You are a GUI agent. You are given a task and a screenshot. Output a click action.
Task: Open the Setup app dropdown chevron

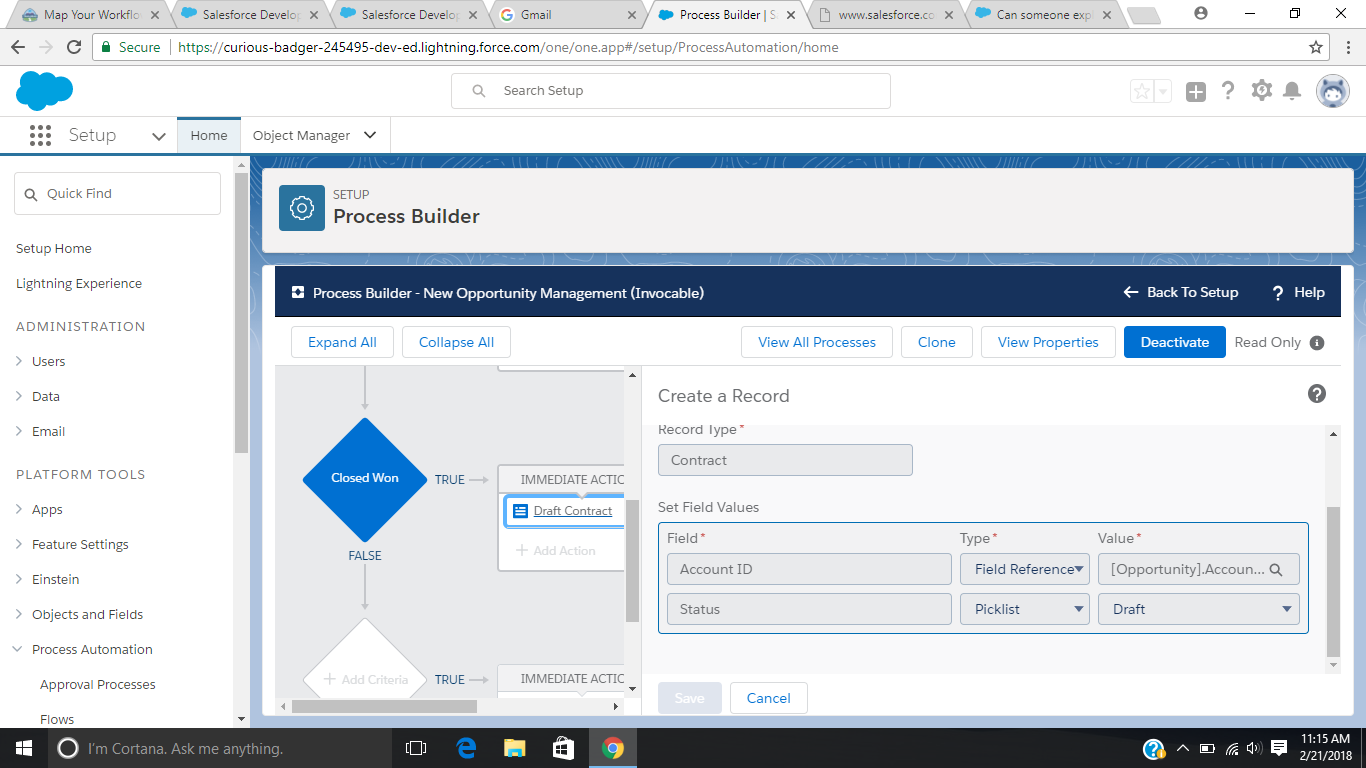click(x=158, y=136)
